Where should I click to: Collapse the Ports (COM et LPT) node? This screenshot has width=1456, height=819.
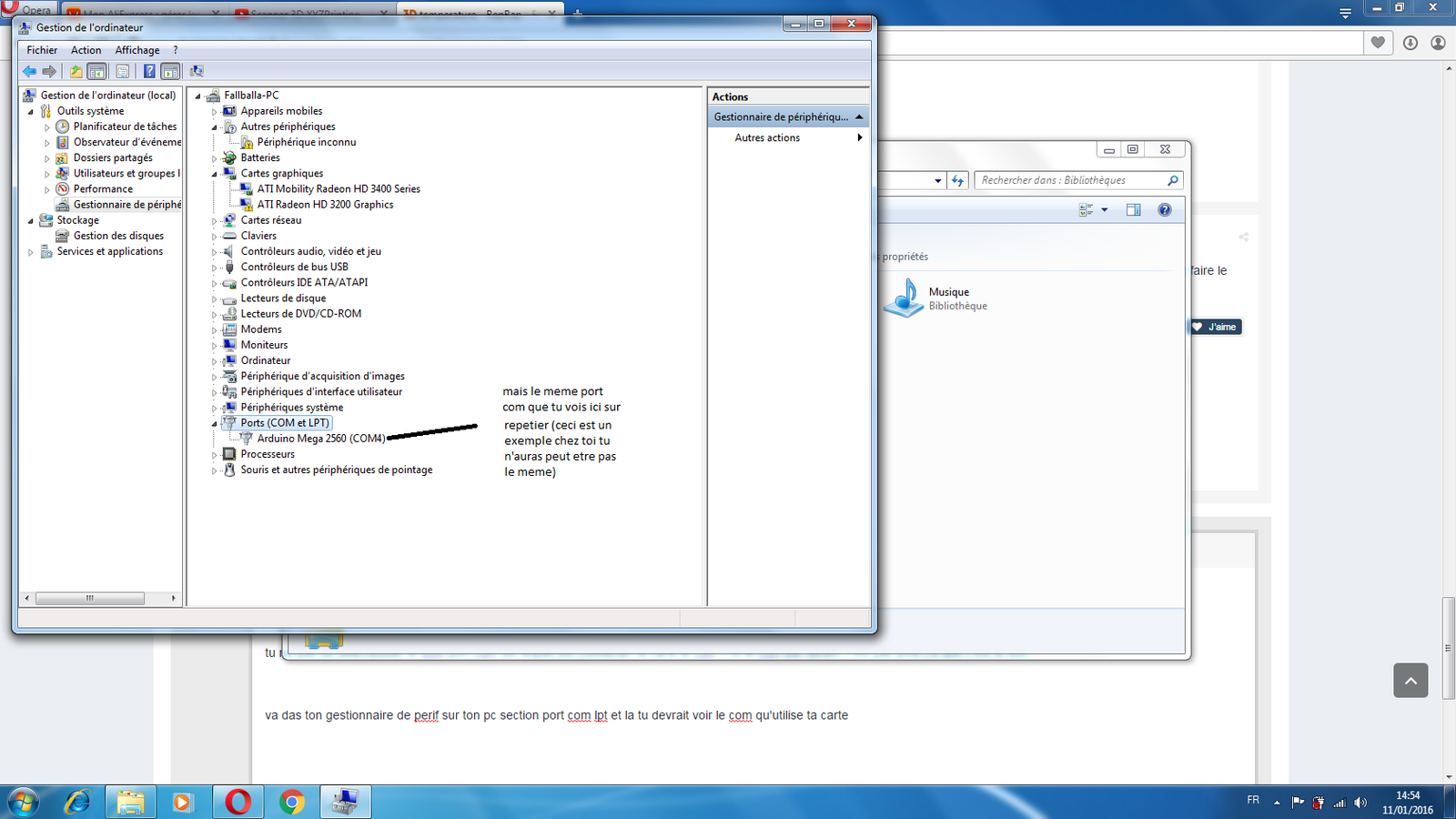pos(215,423)
